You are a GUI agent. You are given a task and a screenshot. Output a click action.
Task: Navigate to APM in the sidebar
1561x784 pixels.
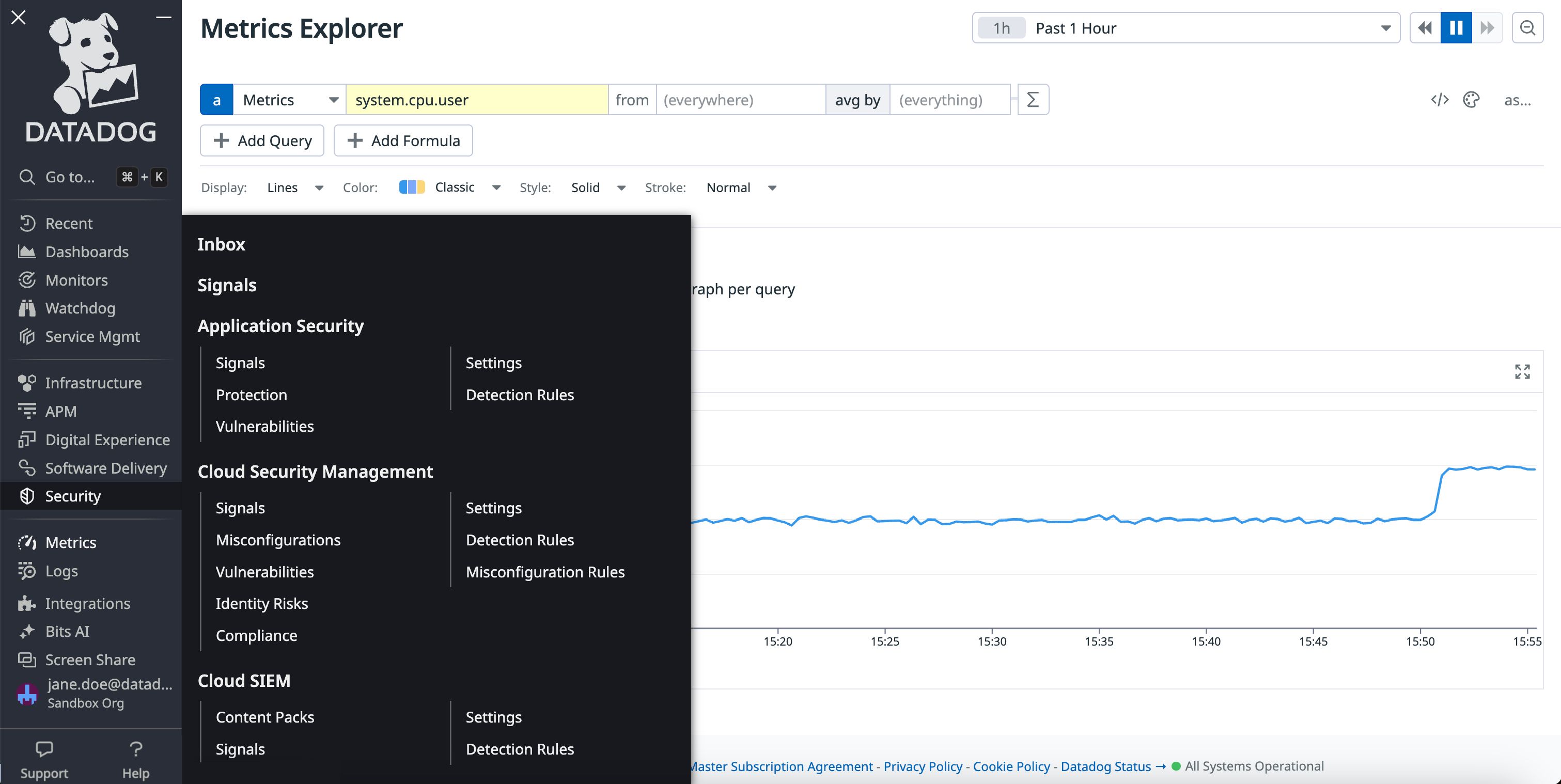click(x=61, y=411)
